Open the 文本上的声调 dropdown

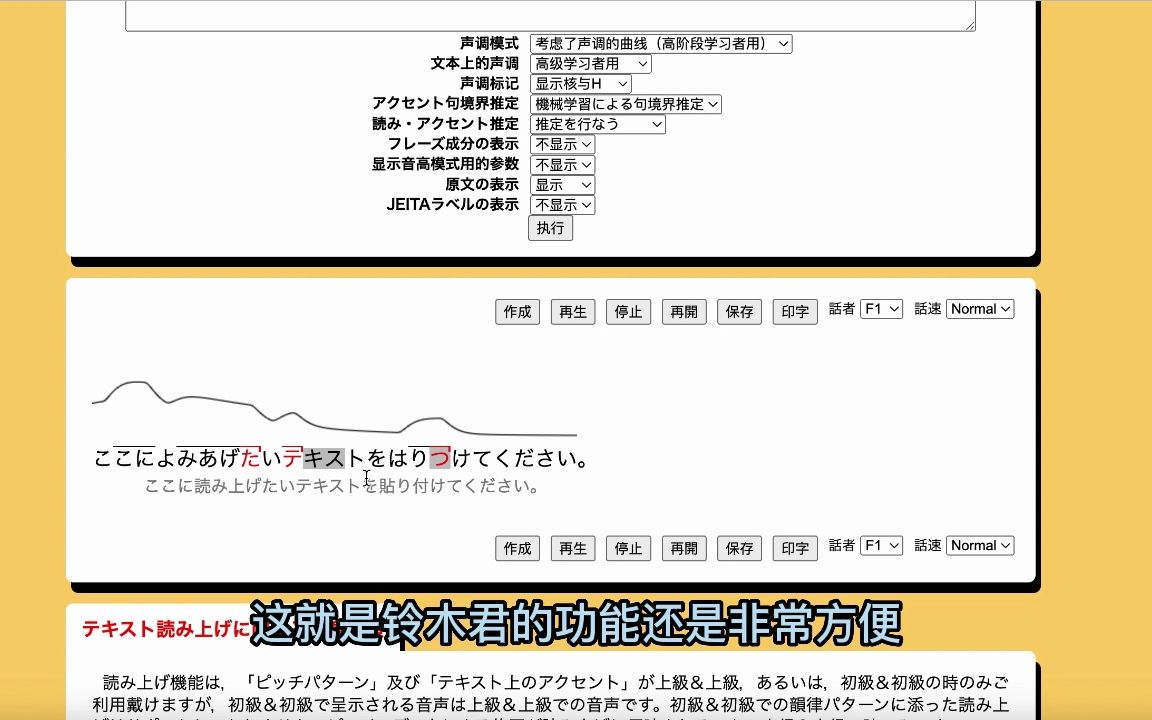pyautogui.click(x=588, y=63)
